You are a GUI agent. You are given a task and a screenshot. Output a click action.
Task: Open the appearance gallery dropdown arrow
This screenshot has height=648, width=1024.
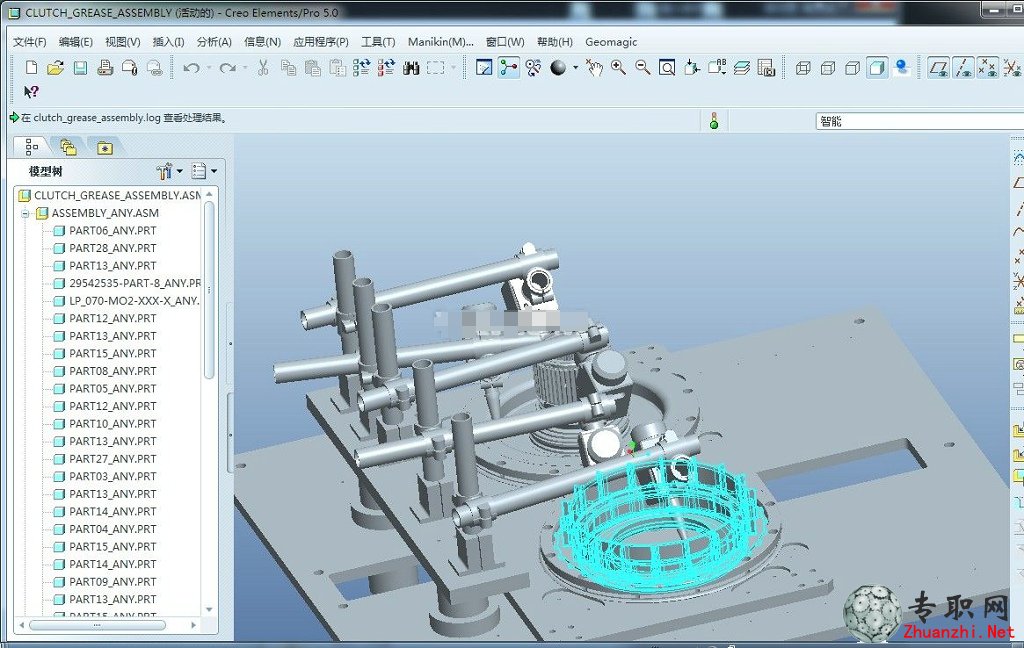[x=575, y=67]
